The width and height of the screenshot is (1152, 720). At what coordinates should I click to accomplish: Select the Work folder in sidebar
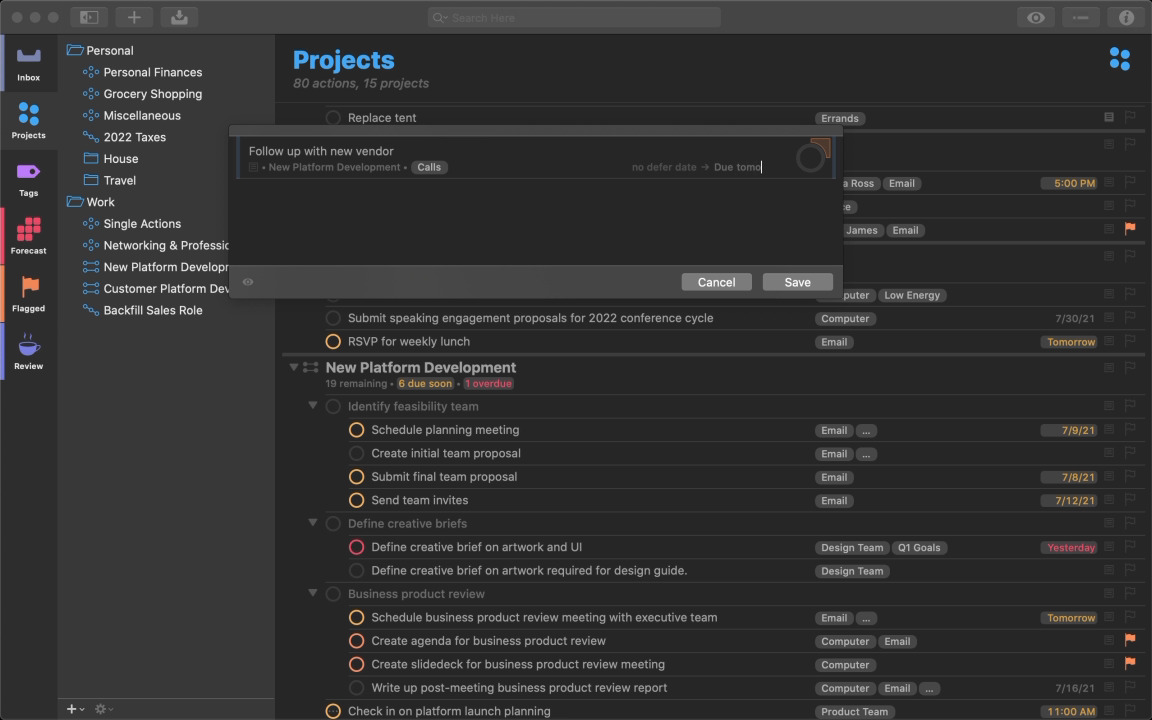pyautogui.click(x=100, y=202)
